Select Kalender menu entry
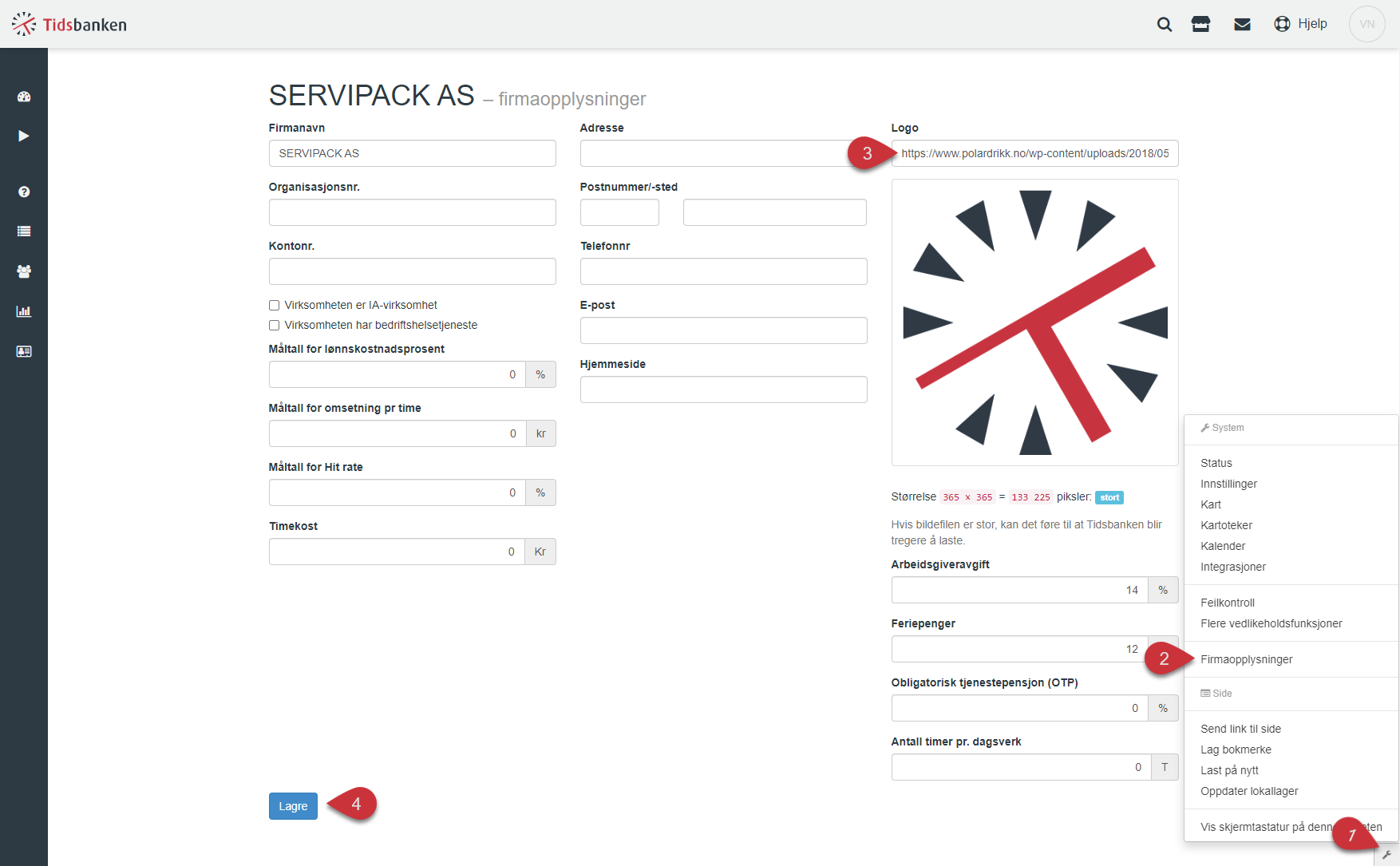The width and height of the screenshot is (1400, 866). pyautogui.click(x=1223, y=546)
